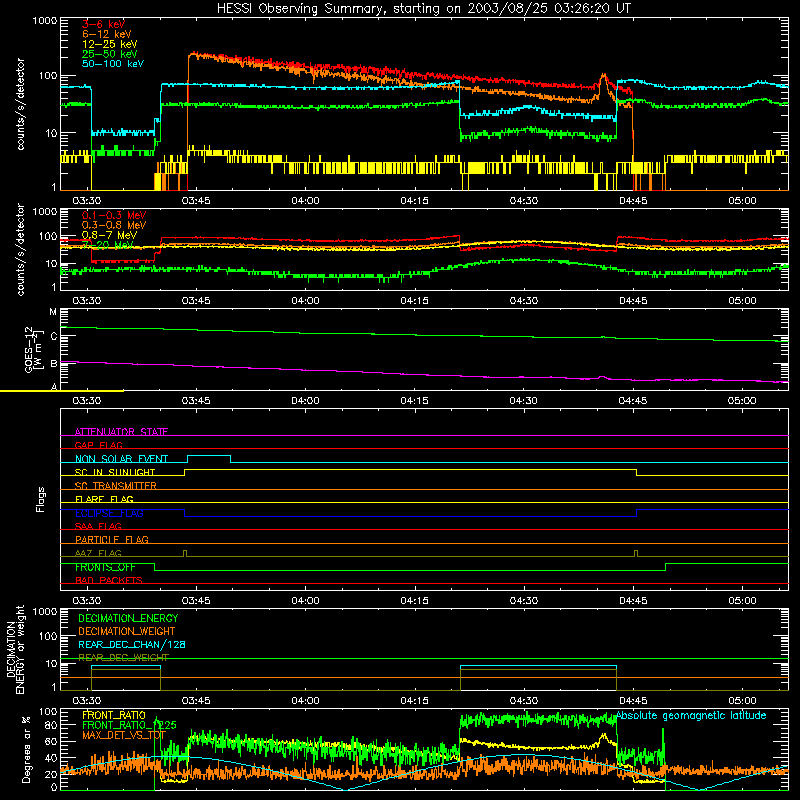
Task: Click the Absolute geomagnetic latitude label
Action: click(691, 715)
